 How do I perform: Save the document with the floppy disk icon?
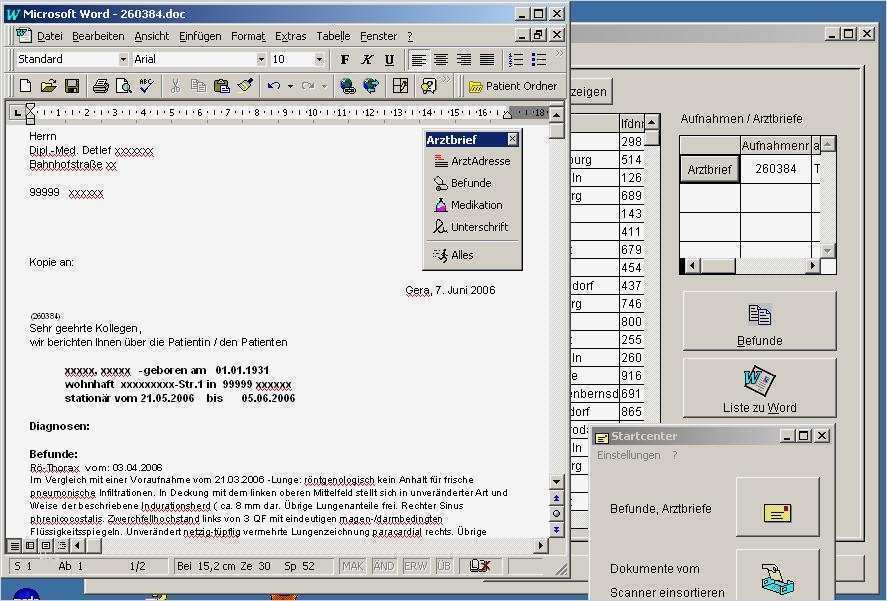pos(72,86)
